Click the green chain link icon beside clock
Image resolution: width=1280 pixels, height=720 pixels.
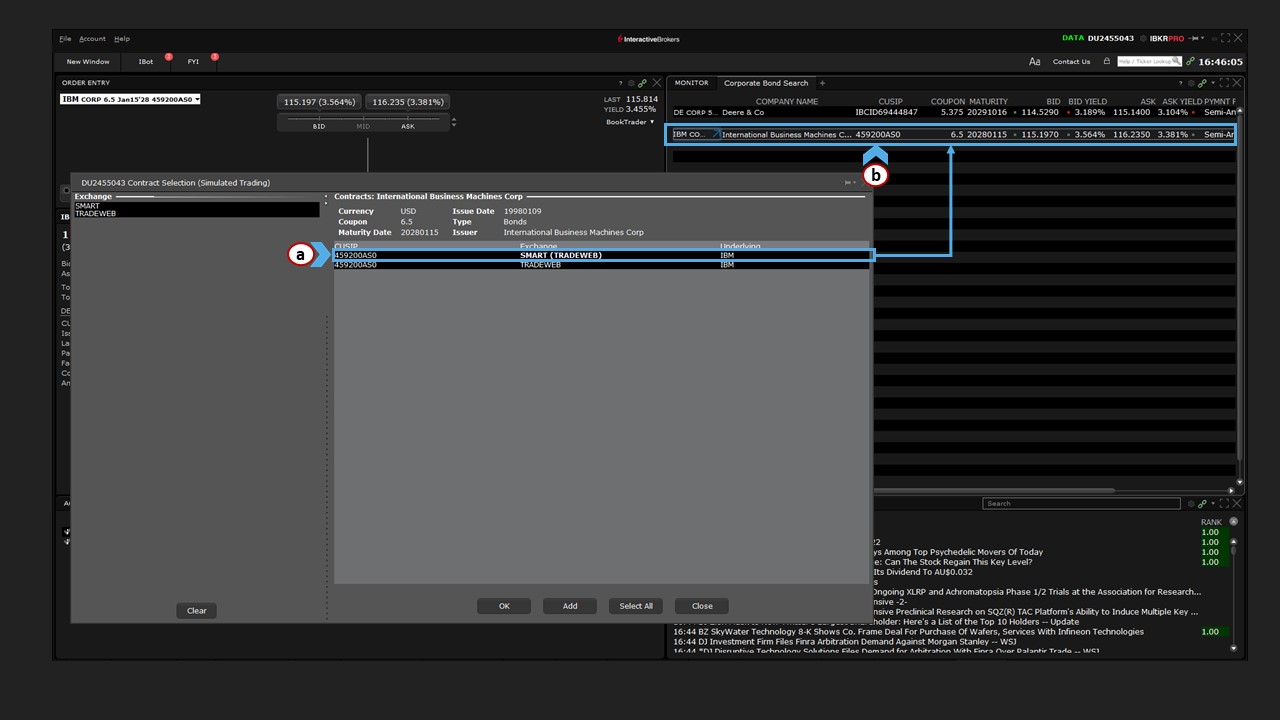tap(1190, 61)
